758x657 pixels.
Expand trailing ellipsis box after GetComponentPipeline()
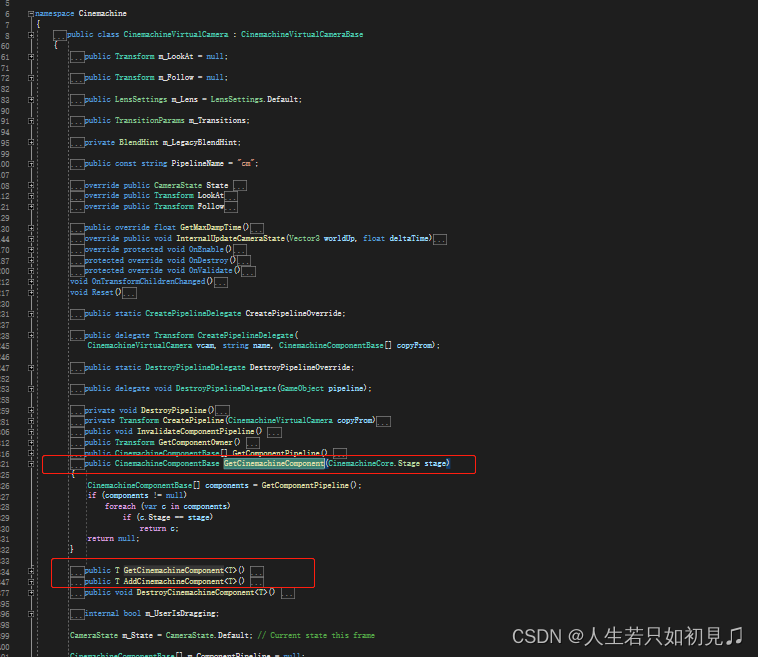click(340, 453)
